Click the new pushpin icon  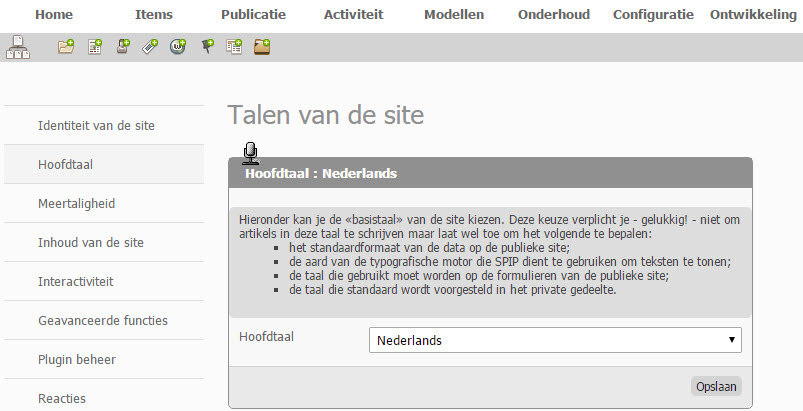207,46
